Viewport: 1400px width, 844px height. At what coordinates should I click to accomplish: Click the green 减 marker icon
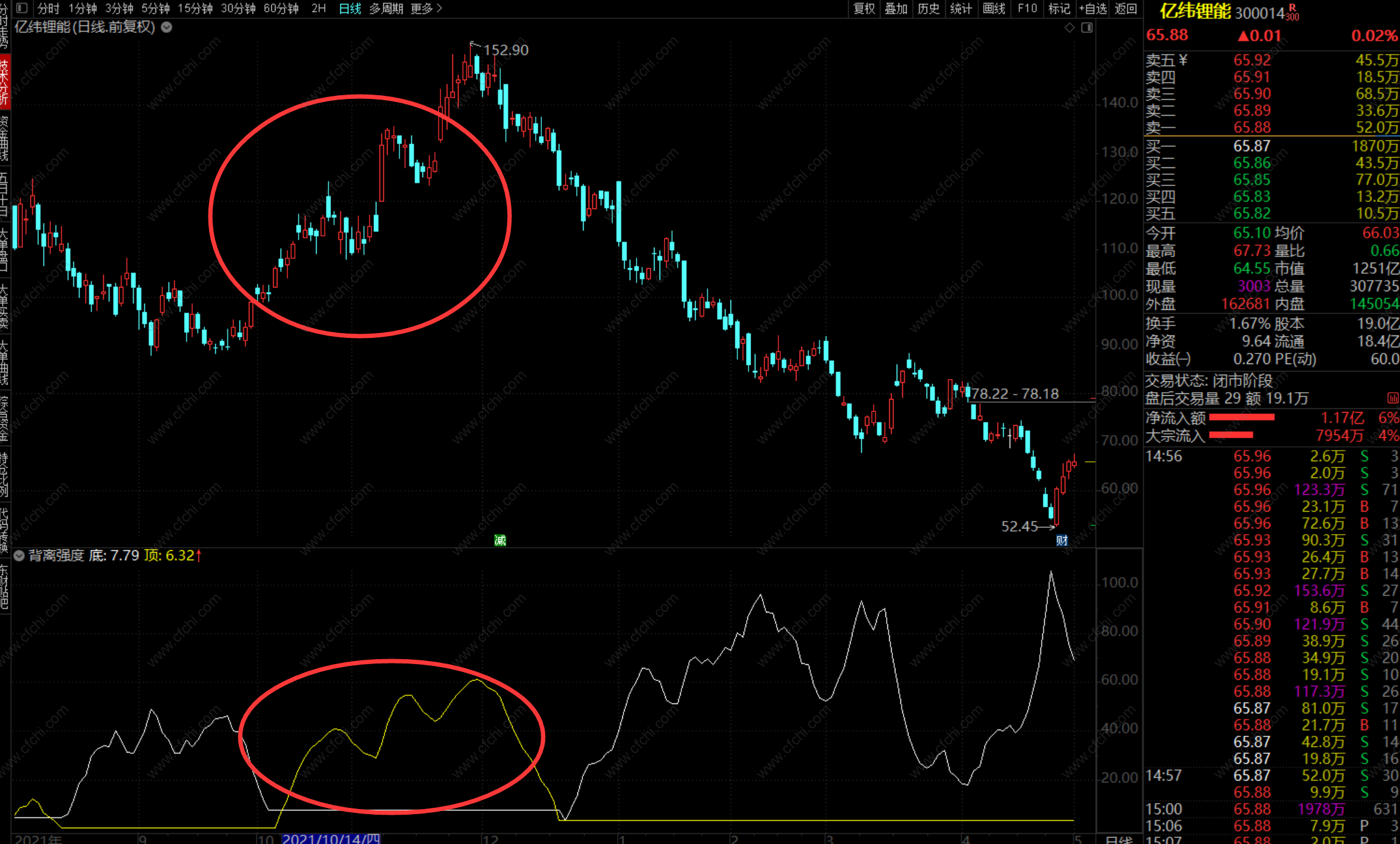coord(500,540)
